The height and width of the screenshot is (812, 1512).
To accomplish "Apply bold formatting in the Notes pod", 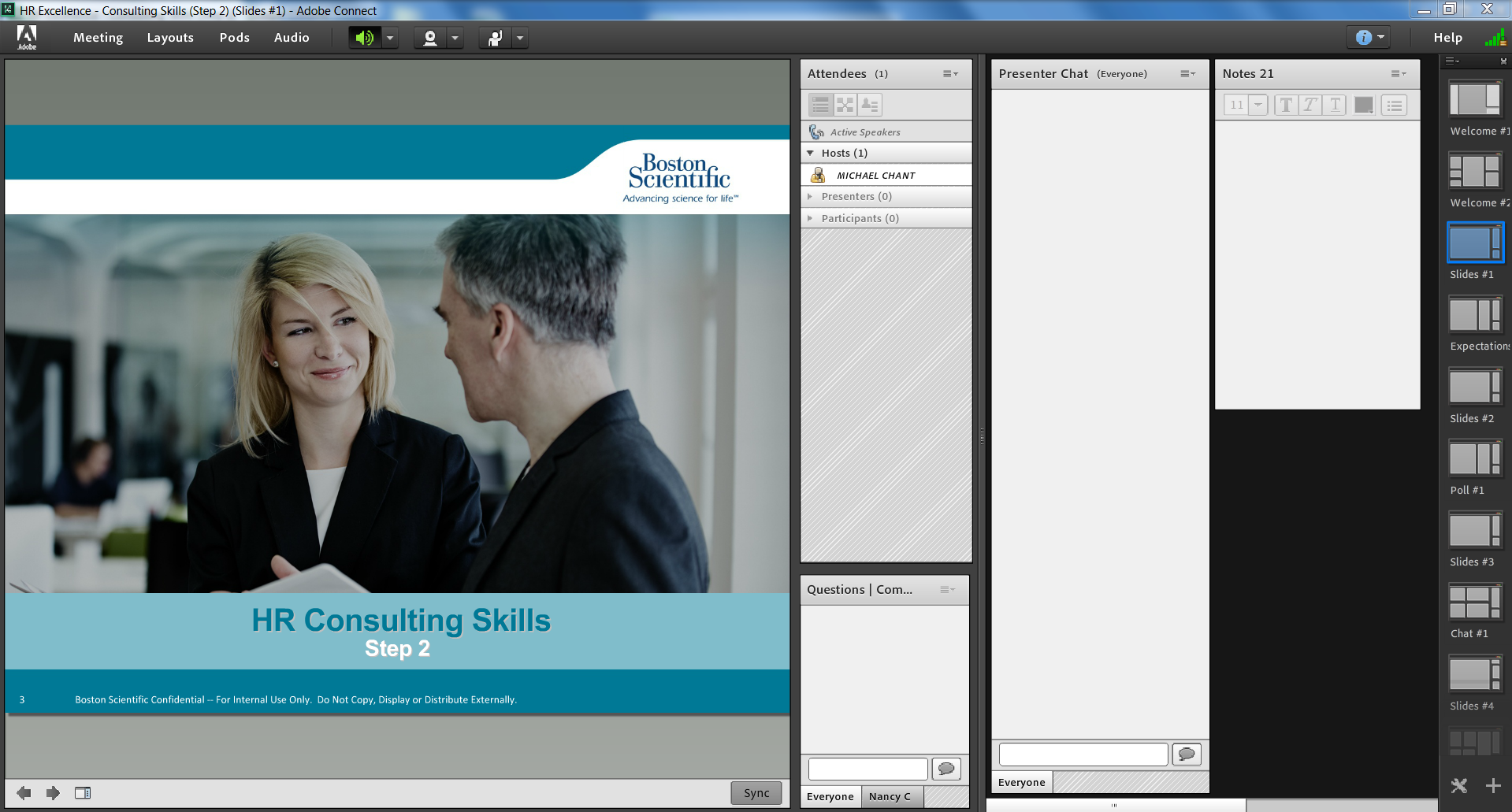I will click(1285, 104).
